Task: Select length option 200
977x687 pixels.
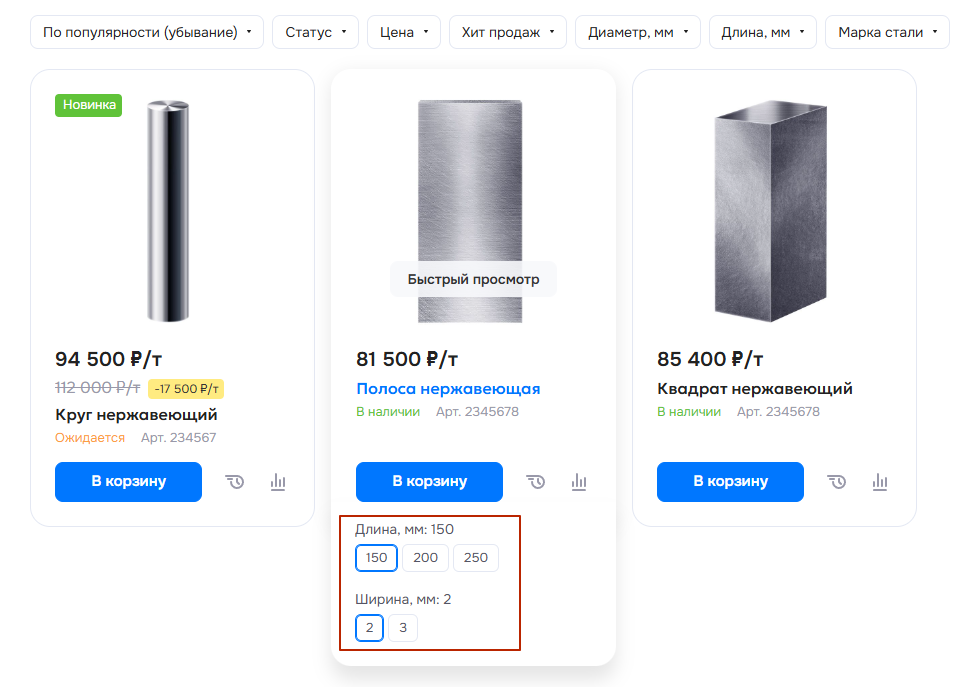Action: click(426, 557)
